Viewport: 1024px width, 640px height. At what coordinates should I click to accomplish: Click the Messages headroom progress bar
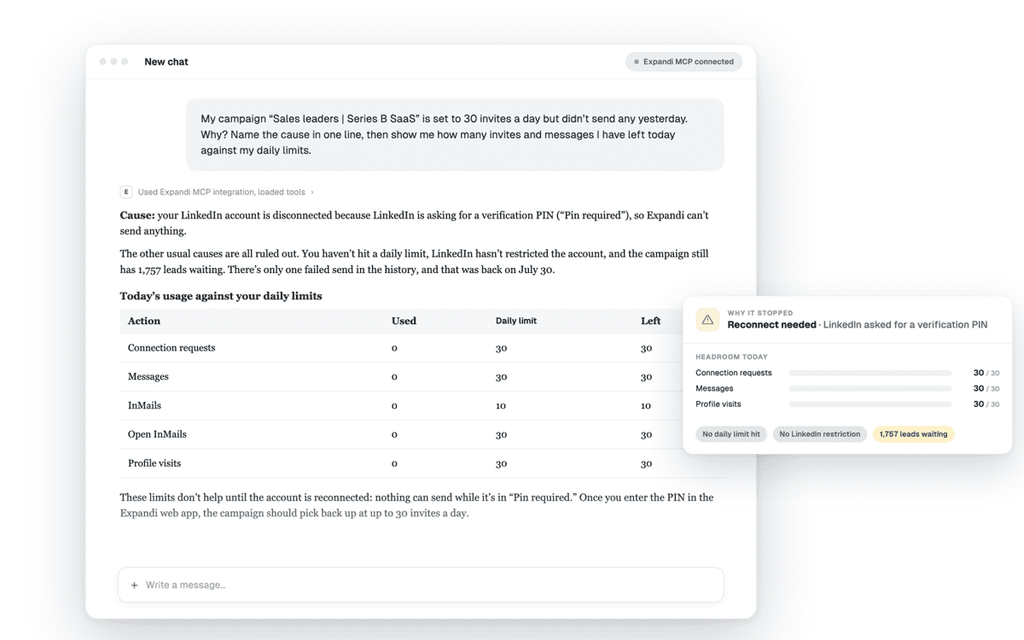pos(870,389)
